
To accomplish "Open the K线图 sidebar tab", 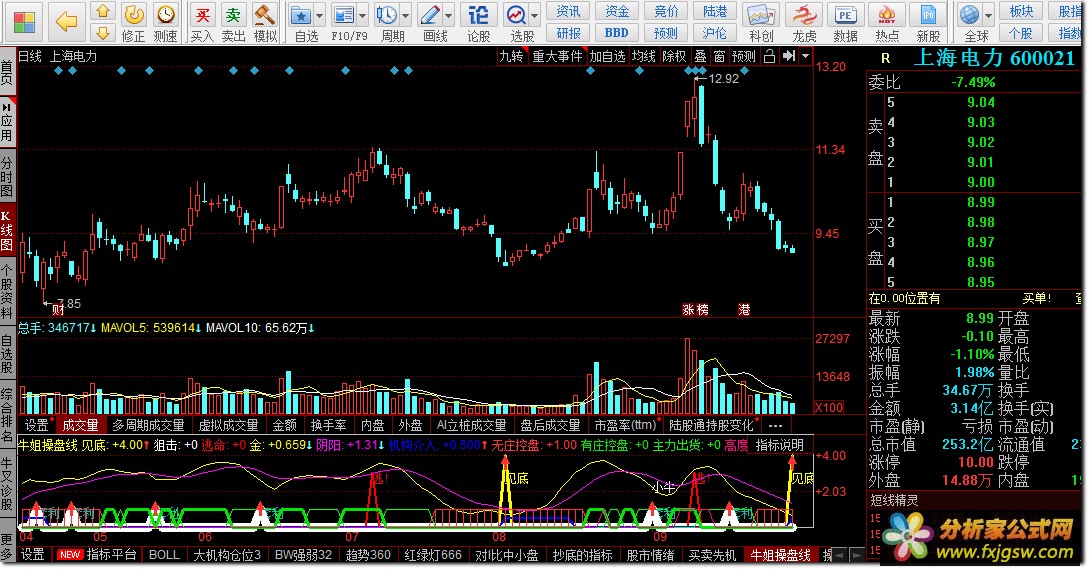I will [7, 229].
